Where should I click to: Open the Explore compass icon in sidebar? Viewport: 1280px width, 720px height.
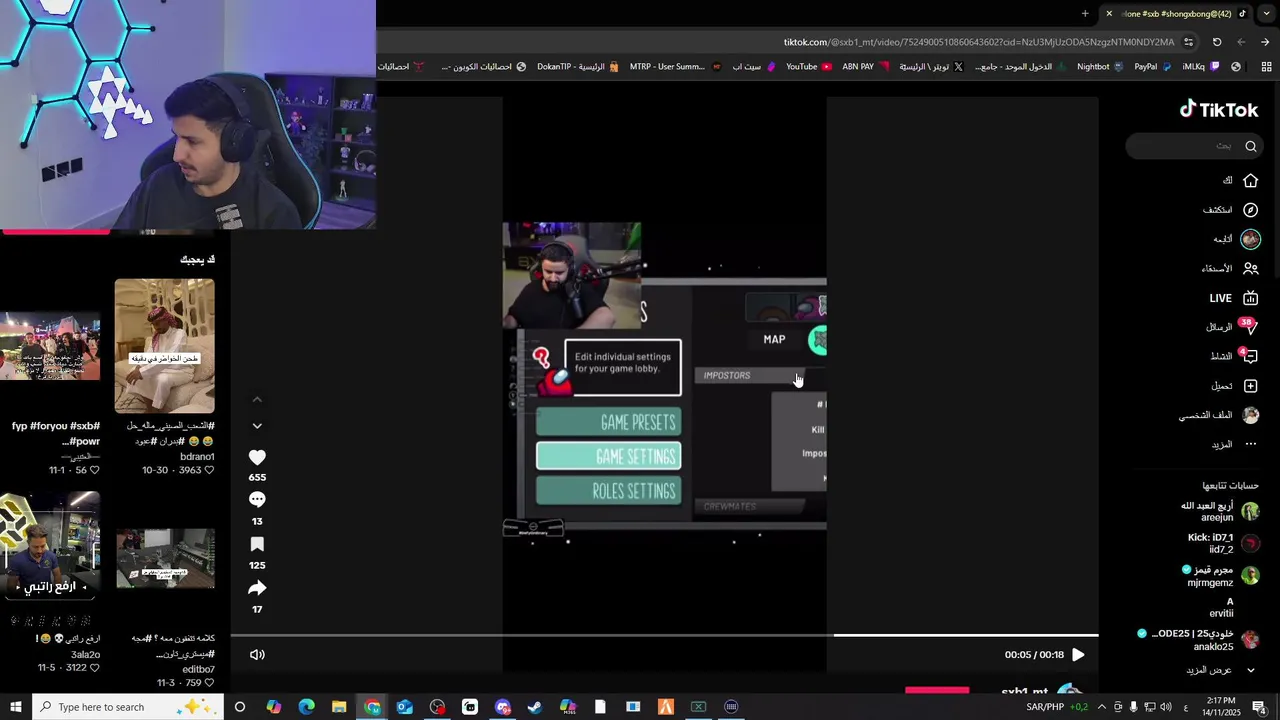click(1250, 210)
